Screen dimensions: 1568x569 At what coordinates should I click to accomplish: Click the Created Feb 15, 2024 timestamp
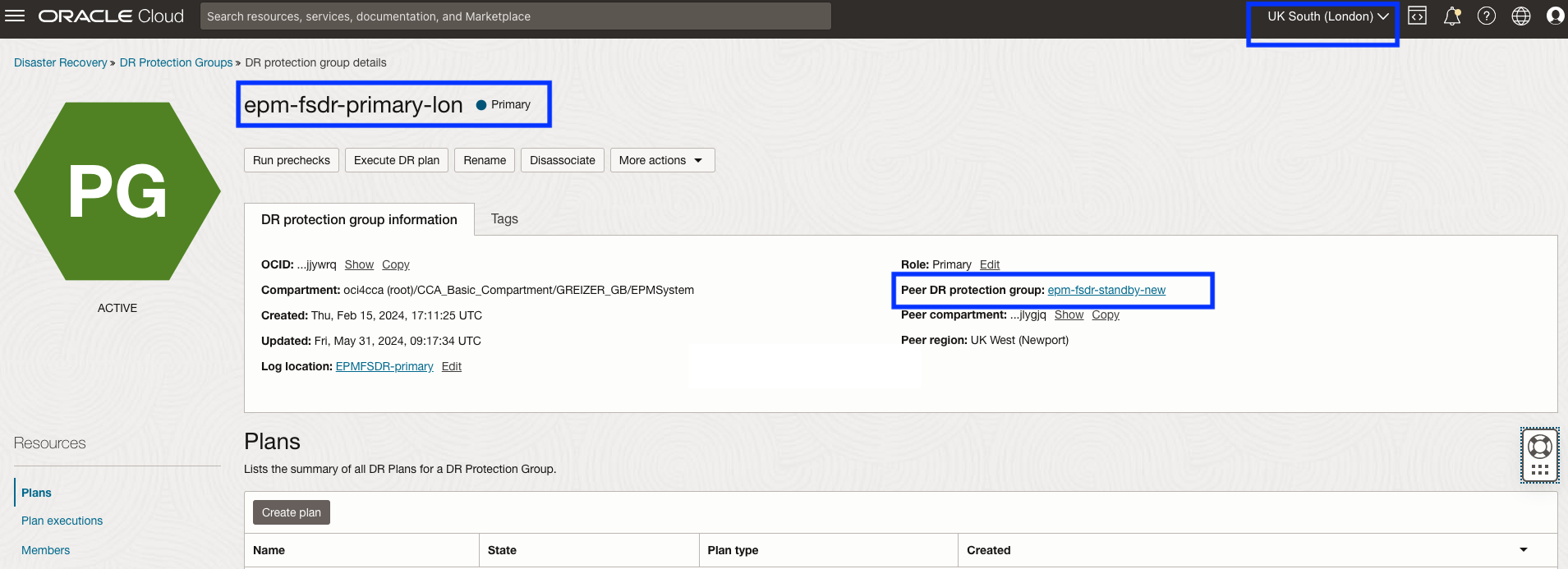pyautogui.click(x=397, y=315)
